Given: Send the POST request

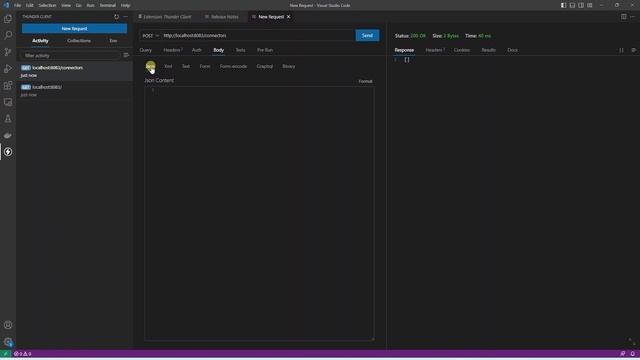Looking at the screenshot, I should [x=367, y=36].
